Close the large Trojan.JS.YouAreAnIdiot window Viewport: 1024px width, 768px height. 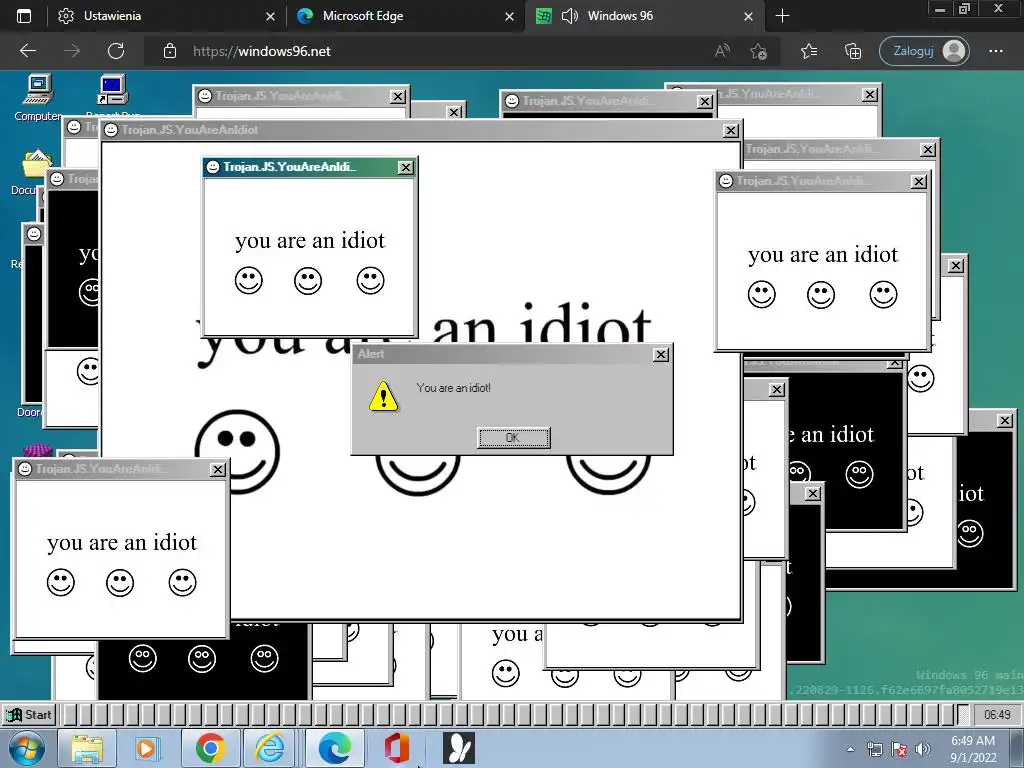pyautogui.click(x=731, y=131)
